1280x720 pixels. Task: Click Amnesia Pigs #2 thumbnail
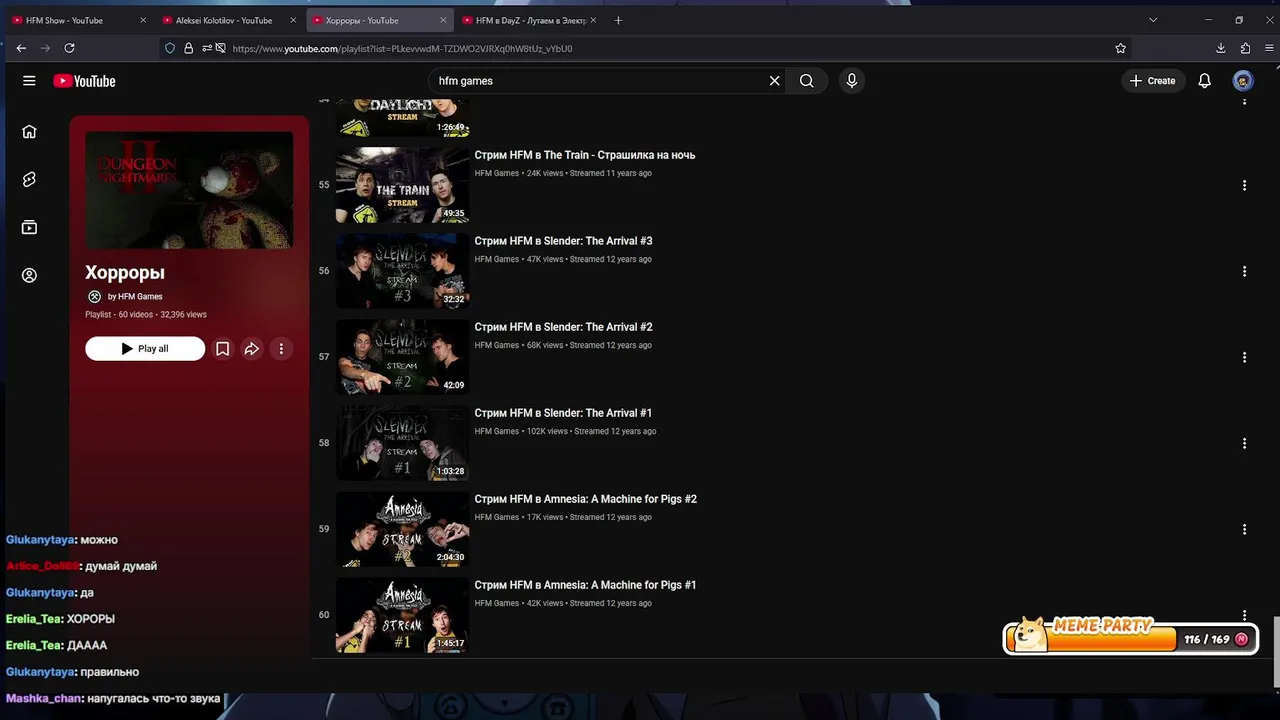(402, 529)
